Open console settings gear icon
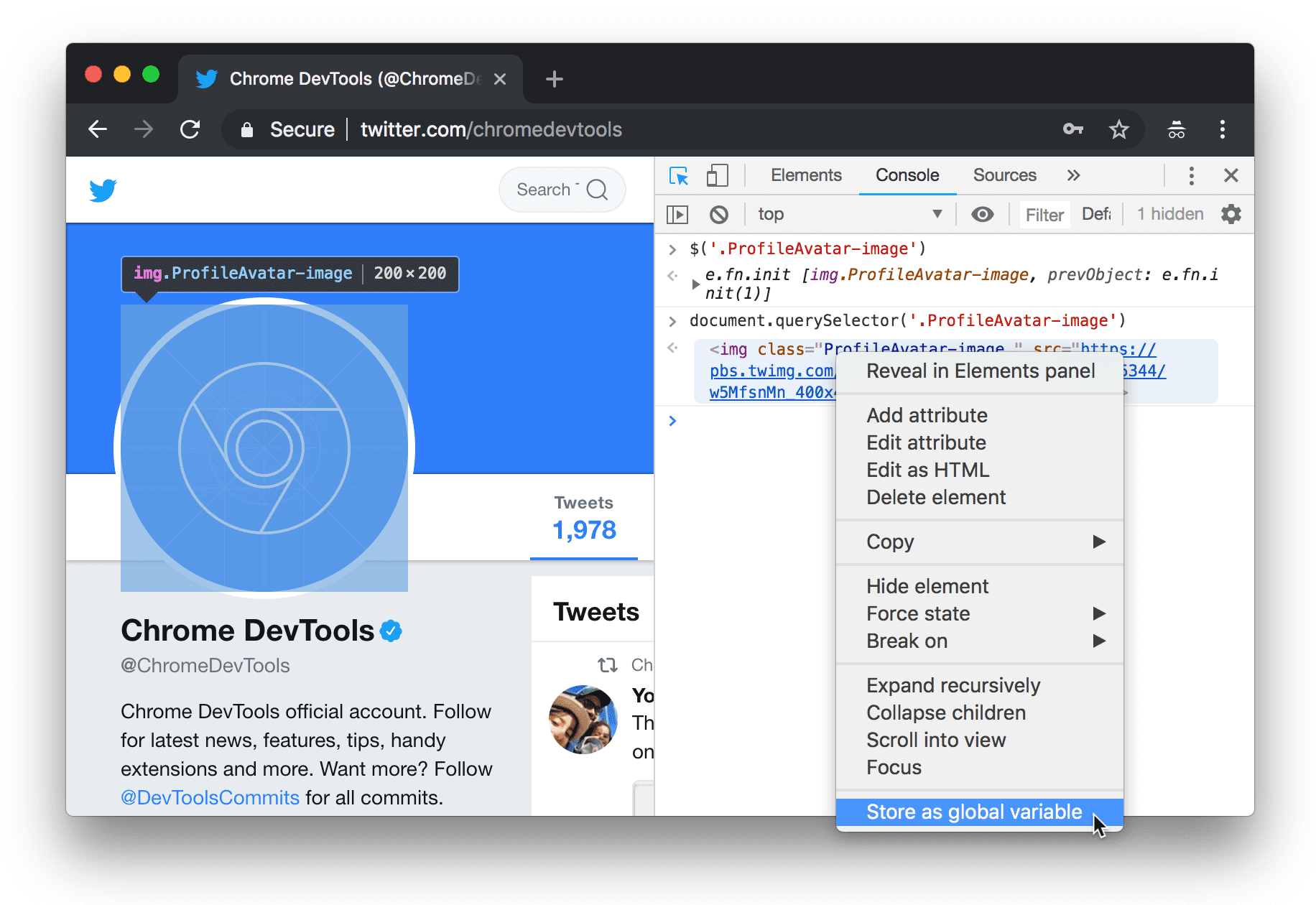1316x905 pixels. pyautogui.click(x=1231, y=215)
